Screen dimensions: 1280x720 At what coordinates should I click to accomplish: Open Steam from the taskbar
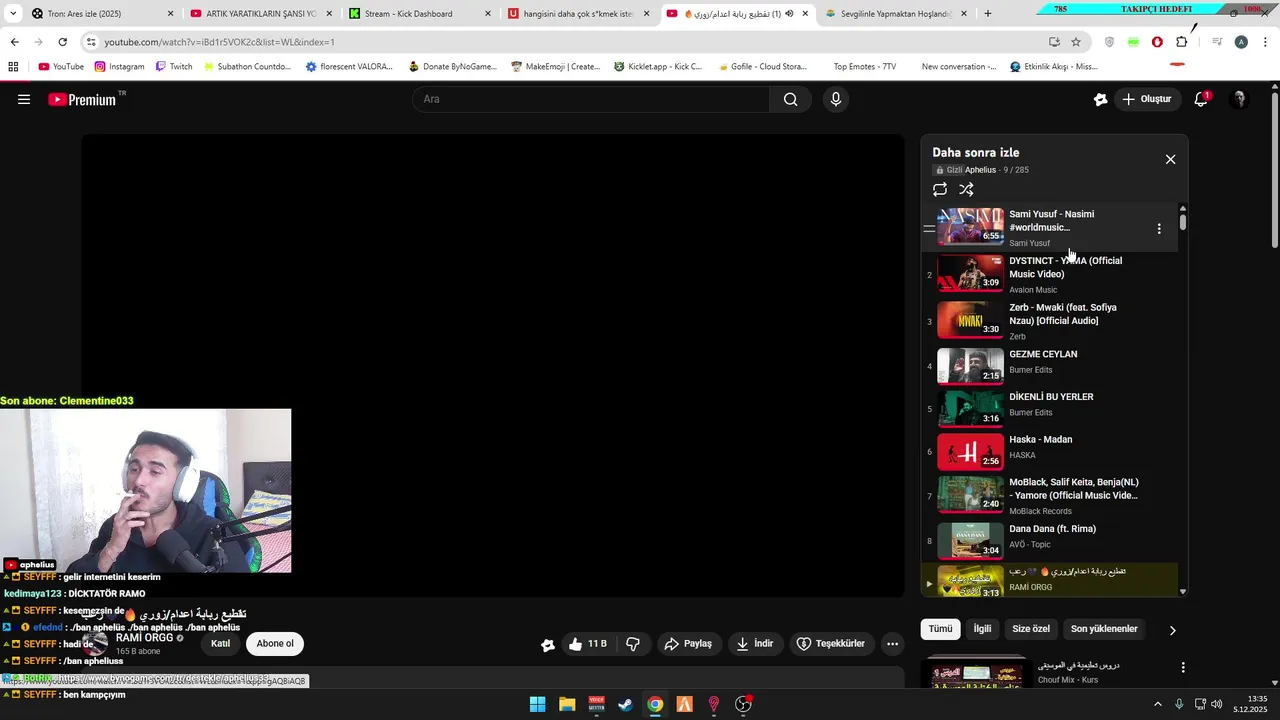(x=625, y=704)
